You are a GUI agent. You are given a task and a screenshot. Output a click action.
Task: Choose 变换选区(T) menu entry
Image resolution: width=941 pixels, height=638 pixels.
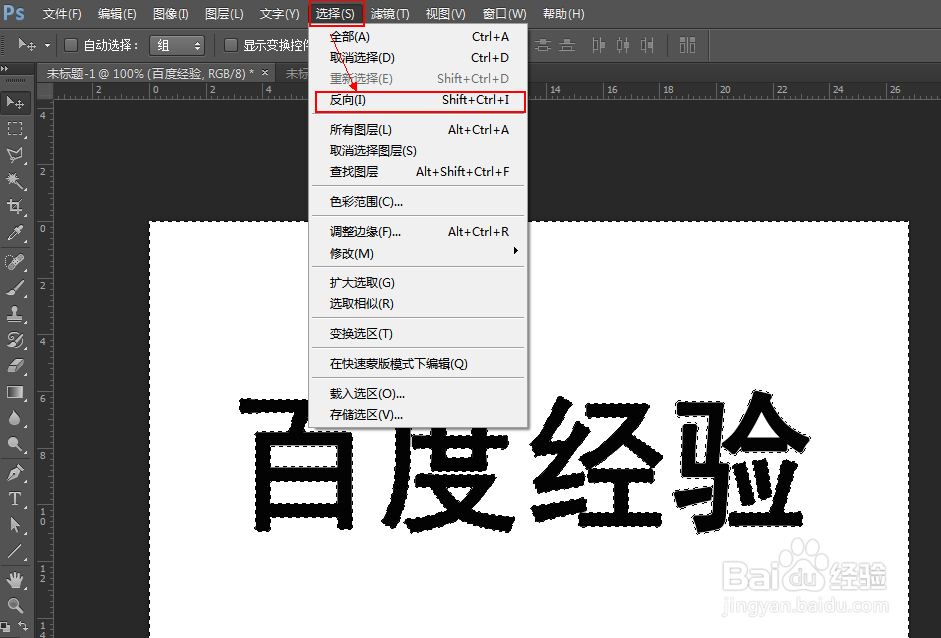point(418,334)
